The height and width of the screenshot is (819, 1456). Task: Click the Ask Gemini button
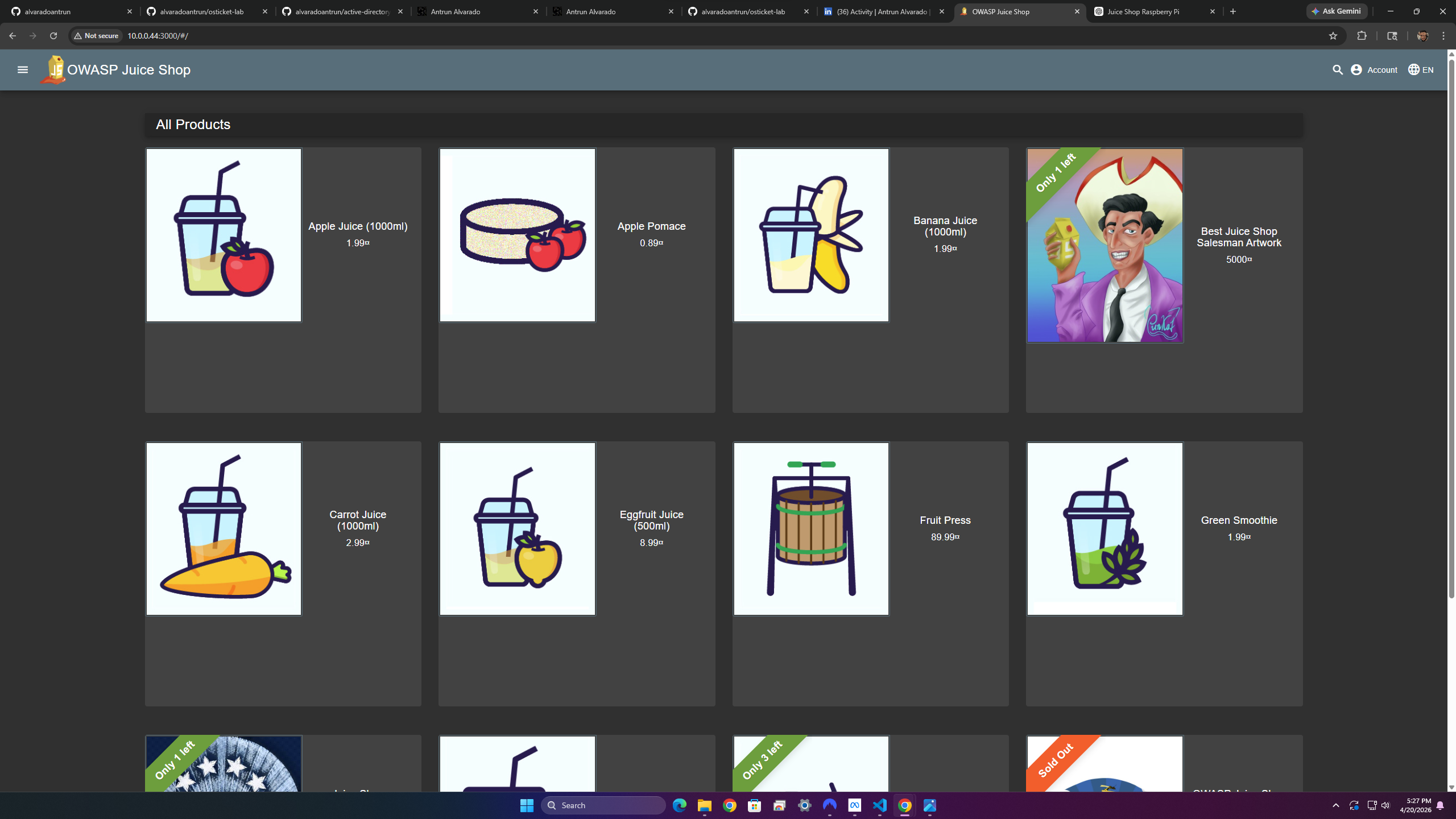[1337, 11]
